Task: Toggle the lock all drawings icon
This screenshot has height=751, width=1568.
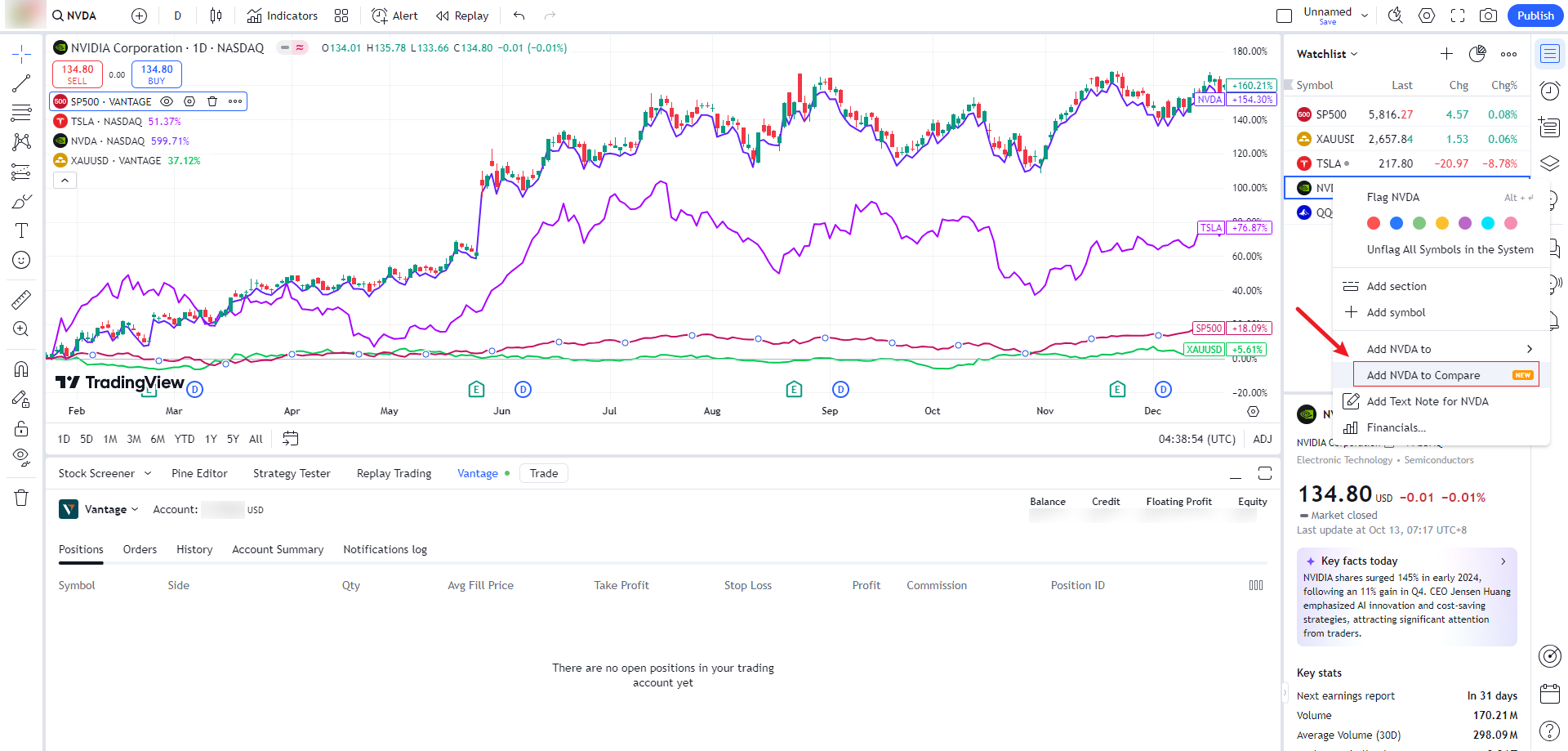Action: coord(21,429)
